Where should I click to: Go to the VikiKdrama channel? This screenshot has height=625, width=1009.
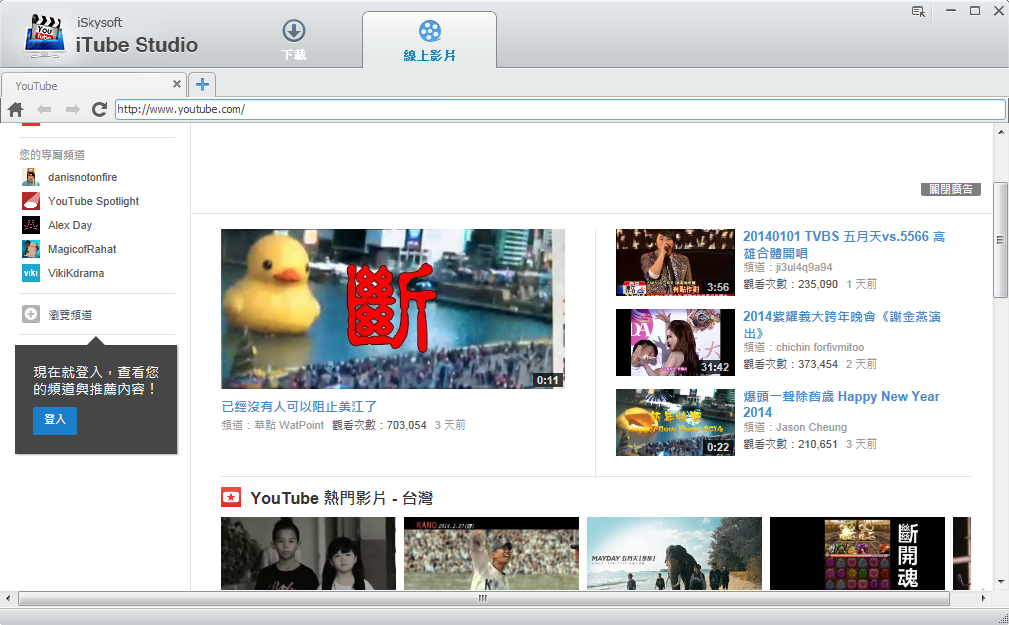pyautogui.click(x=76, y=273)
